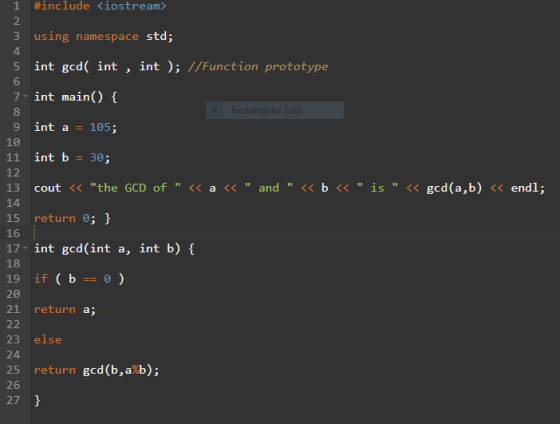The width and height of the screenshot is (560, 424).
Task: Click 'return a;' on line 21
Action: [65, 309]
